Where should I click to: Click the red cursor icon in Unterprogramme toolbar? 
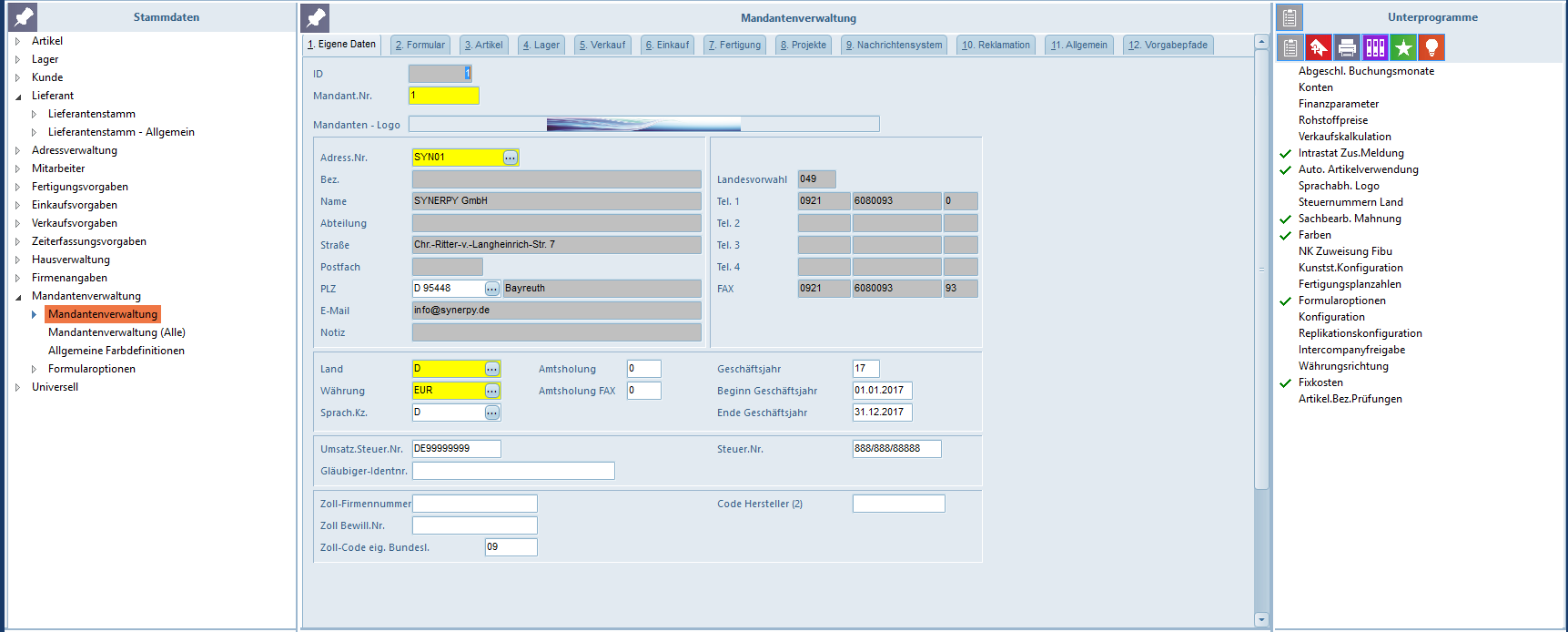[1318, 47]
